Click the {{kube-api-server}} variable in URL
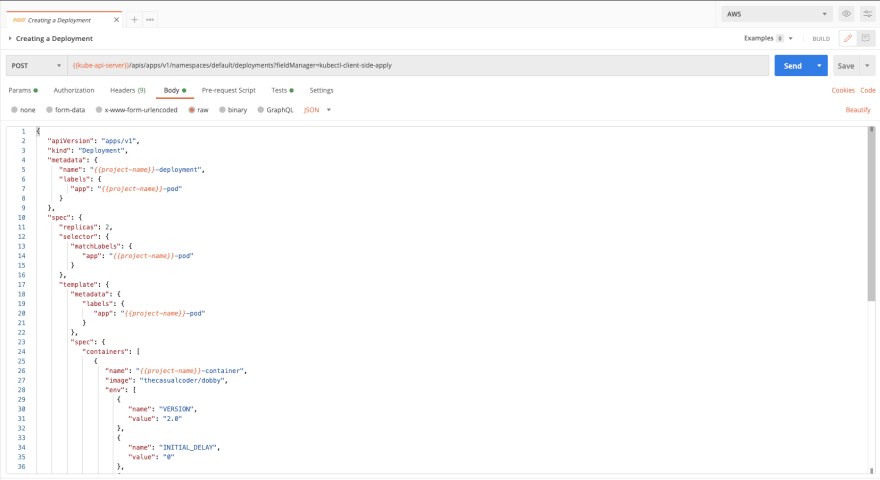The image size is (880, 480). click(x=101, y=66)
